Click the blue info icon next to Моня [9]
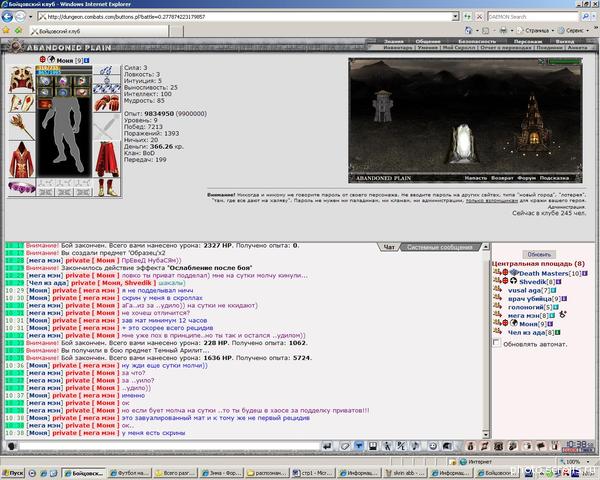The height and width of the screenshot is (480, 600). click(x=87, y=60)
